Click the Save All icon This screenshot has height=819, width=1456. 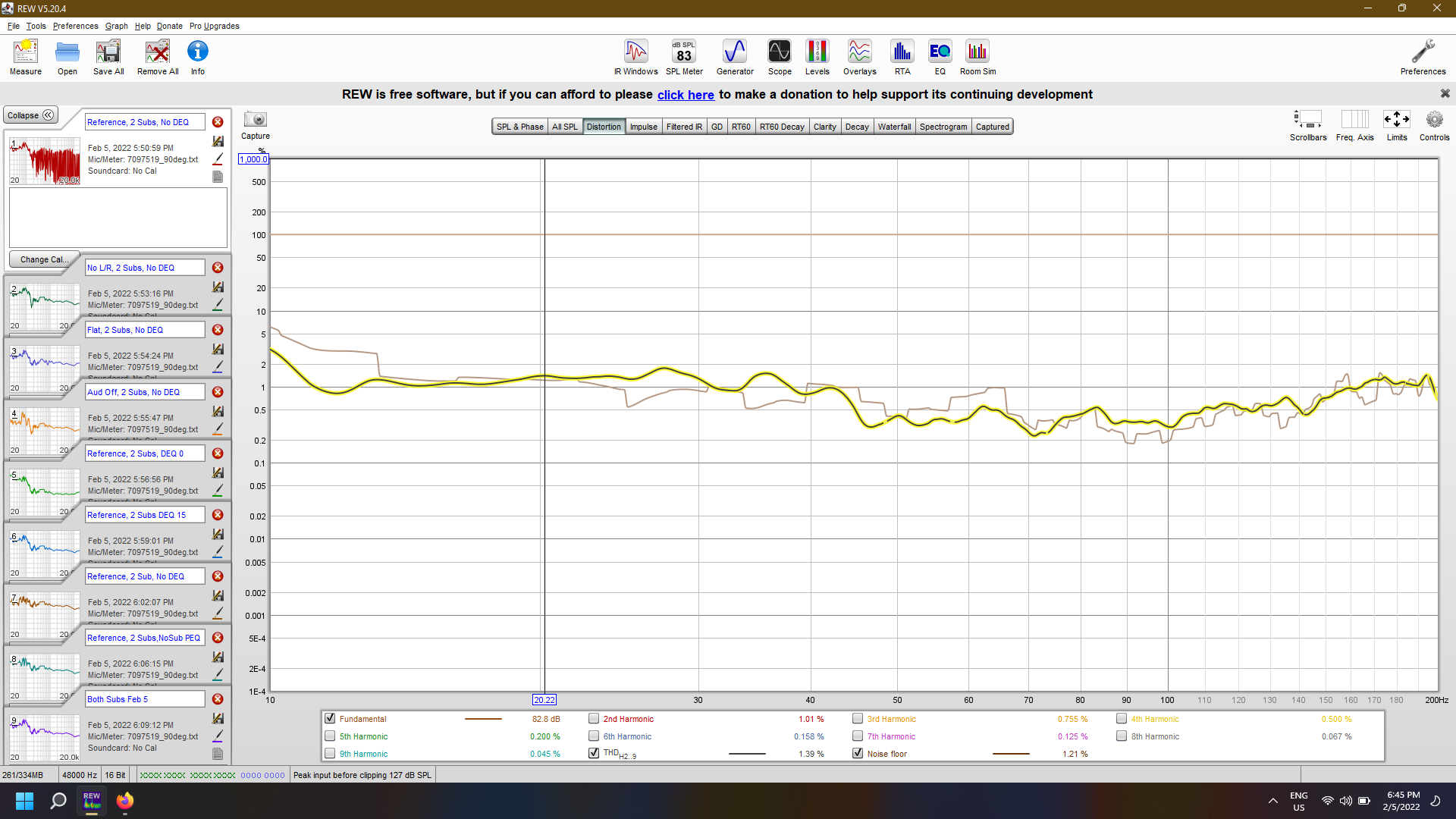coord(108,58)
